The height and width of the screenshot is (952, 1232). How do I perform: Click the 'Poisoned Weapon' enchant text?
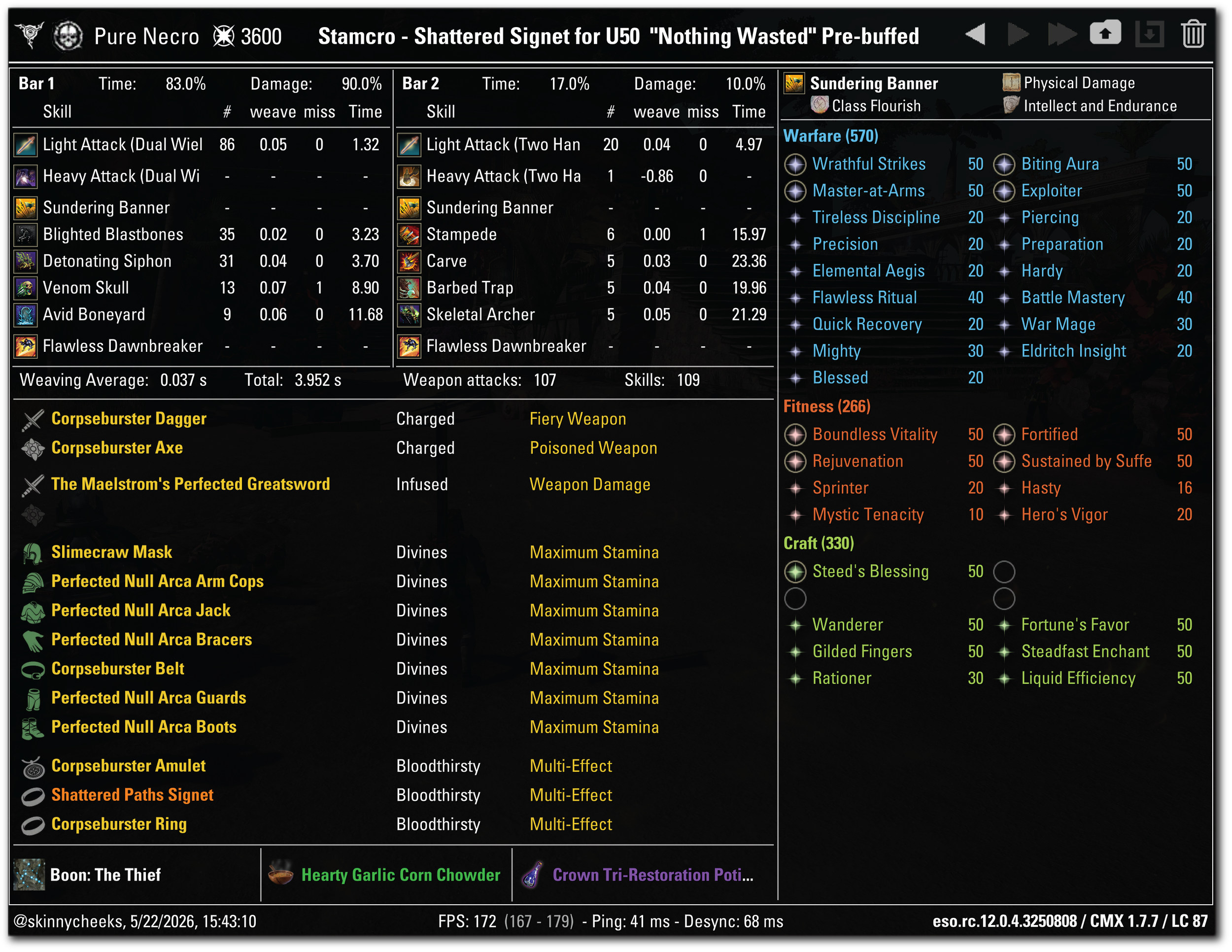pos(593,448)
